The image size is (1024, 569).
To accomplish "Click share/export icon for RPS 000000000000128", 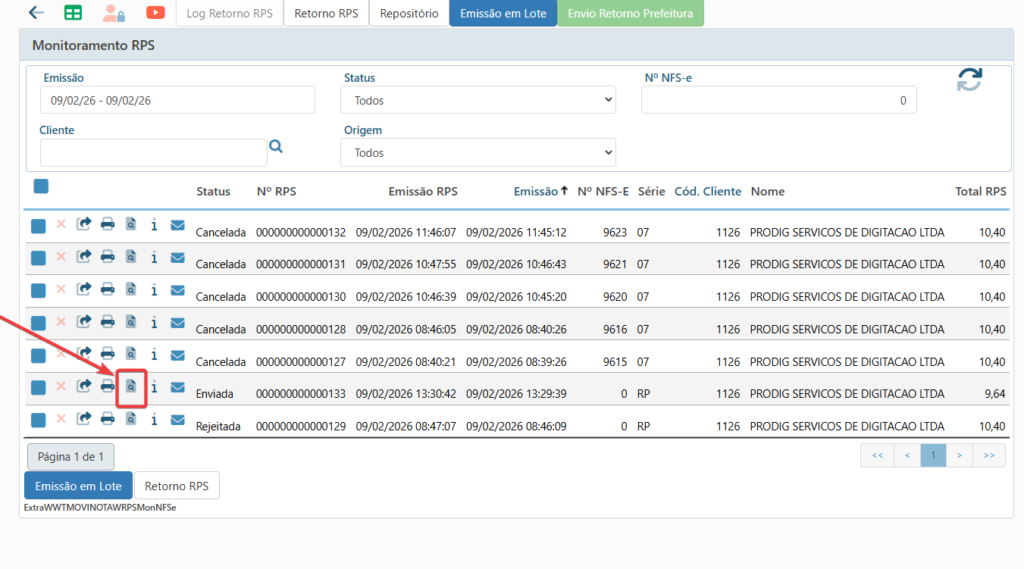I will (x=84, y=322).
